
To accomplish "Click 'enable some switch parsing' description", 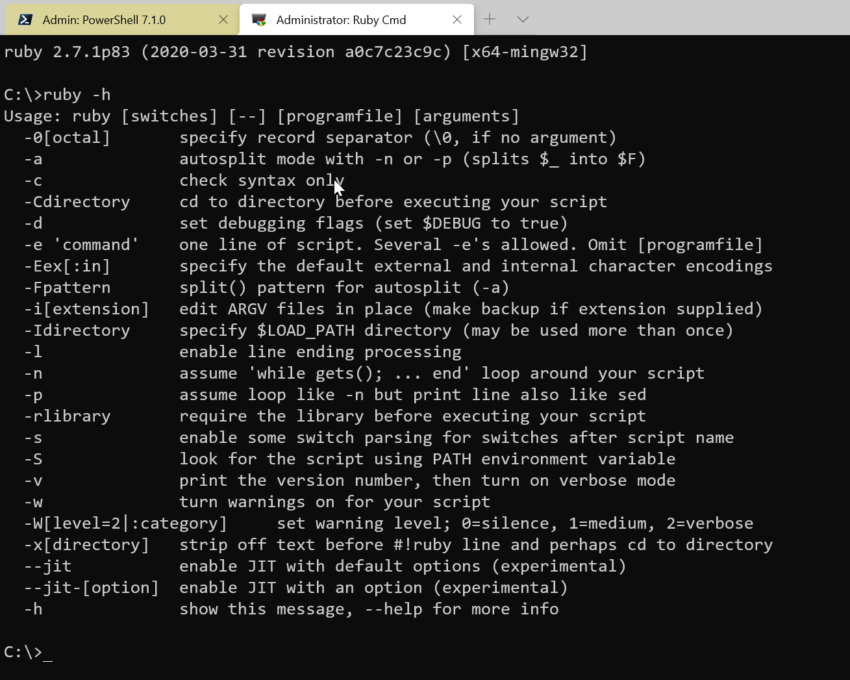I will (x=456, y=438).
